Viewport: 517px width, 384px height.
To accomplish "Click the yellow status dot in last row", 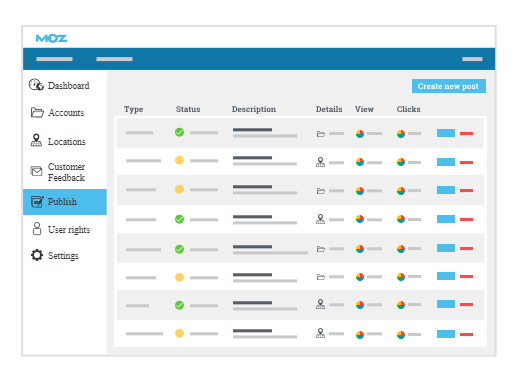I will (179, 333).
